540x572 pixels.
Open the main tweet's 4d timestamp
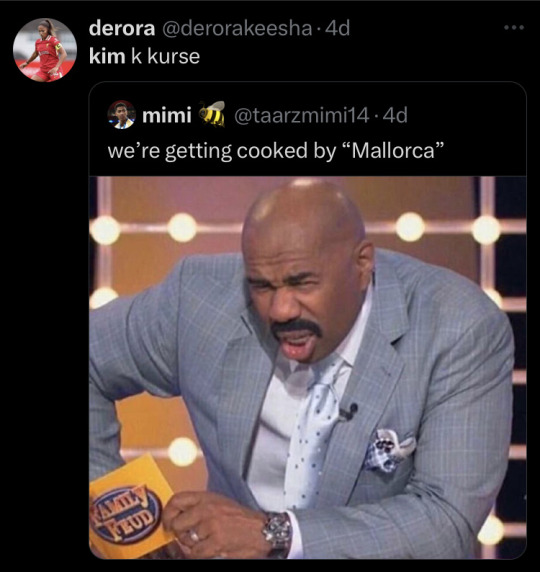(x=337, y=28)
